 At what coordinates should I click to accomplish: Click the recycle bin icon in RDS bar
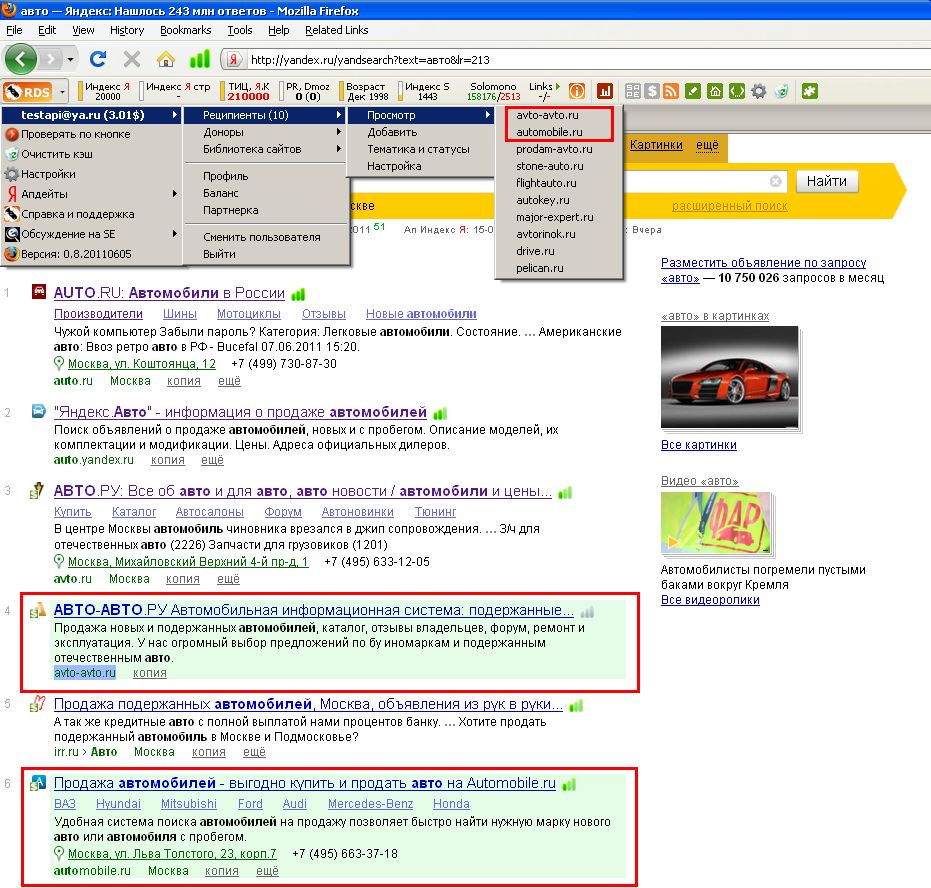[782, 91]
